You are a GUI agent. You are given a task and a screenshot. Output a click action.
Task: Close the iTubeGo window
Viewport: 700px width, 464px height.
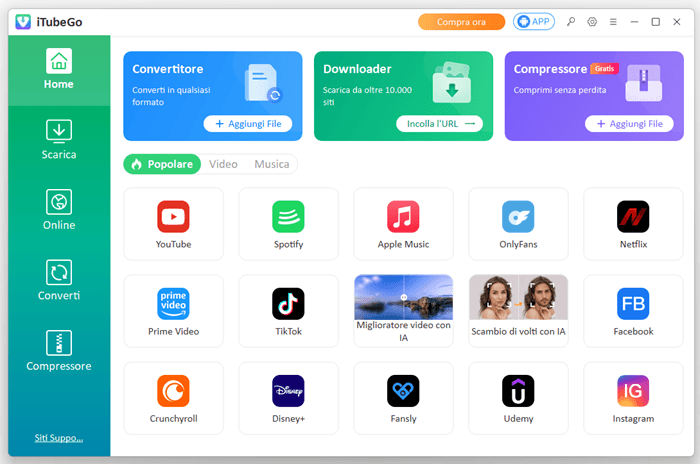point(677,21)
